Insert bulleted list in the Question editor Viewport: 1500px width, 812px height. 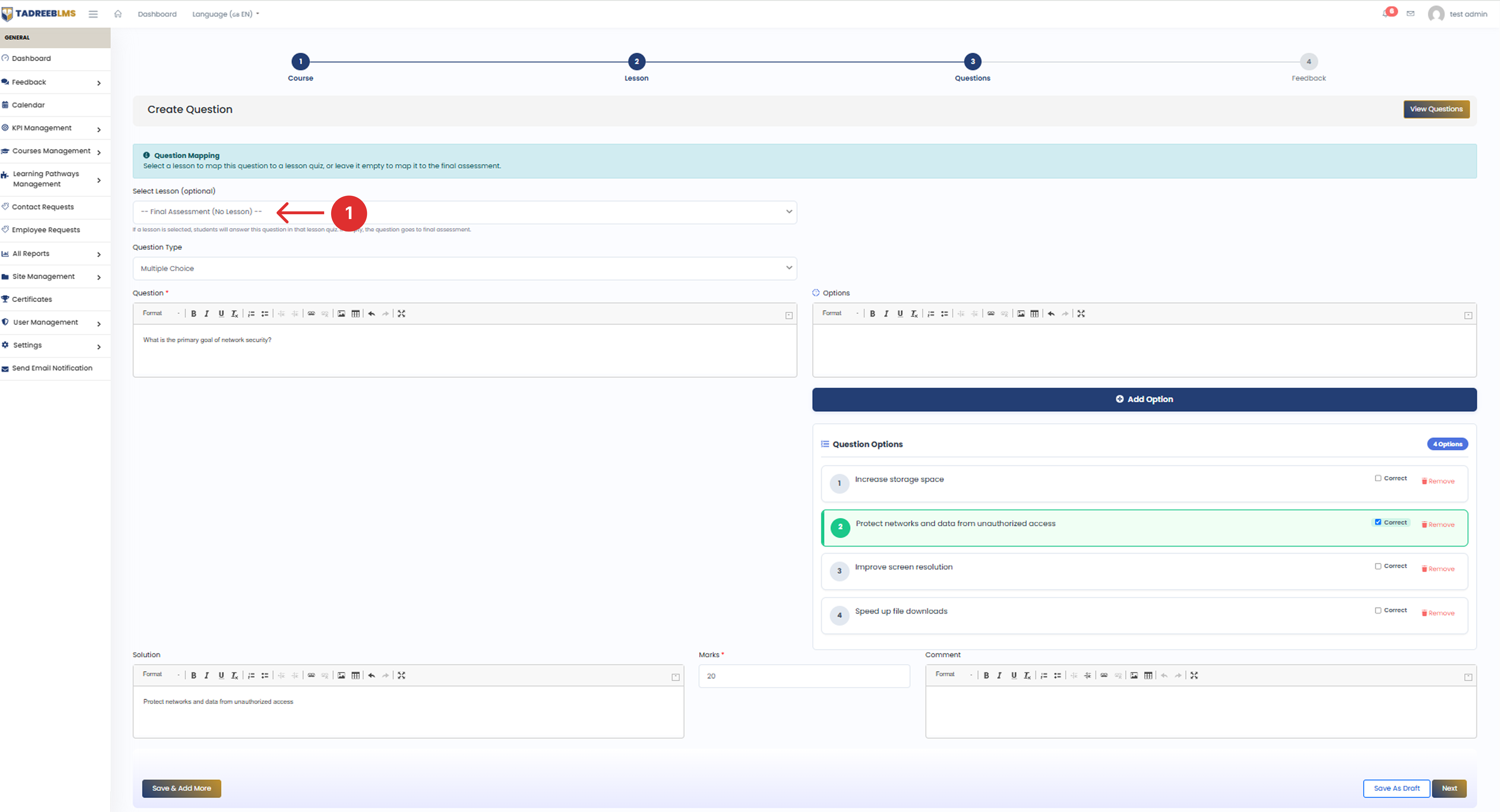(x=265, y=314)
